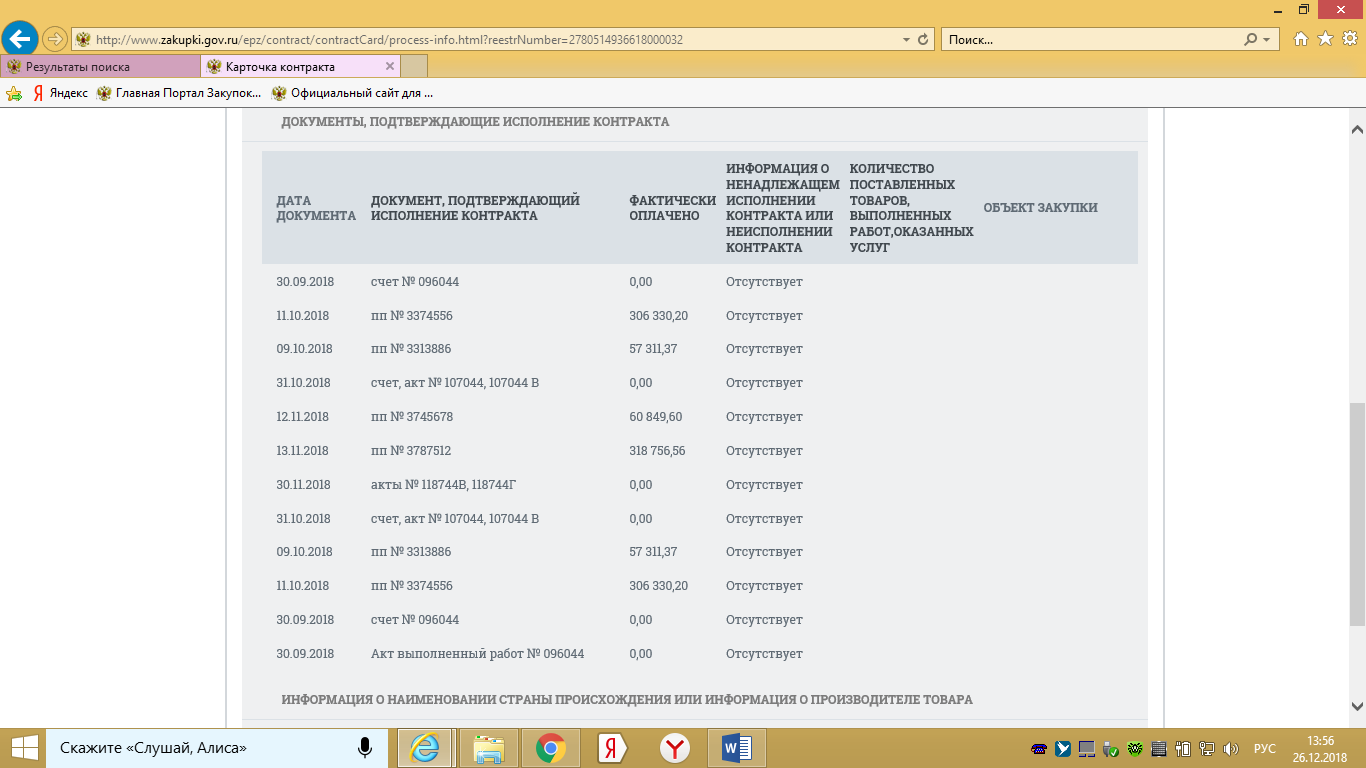Click the Скажите «Слушай, Алиса» search box
Viewport: 1366px width, 768px height.
(215, 748)
